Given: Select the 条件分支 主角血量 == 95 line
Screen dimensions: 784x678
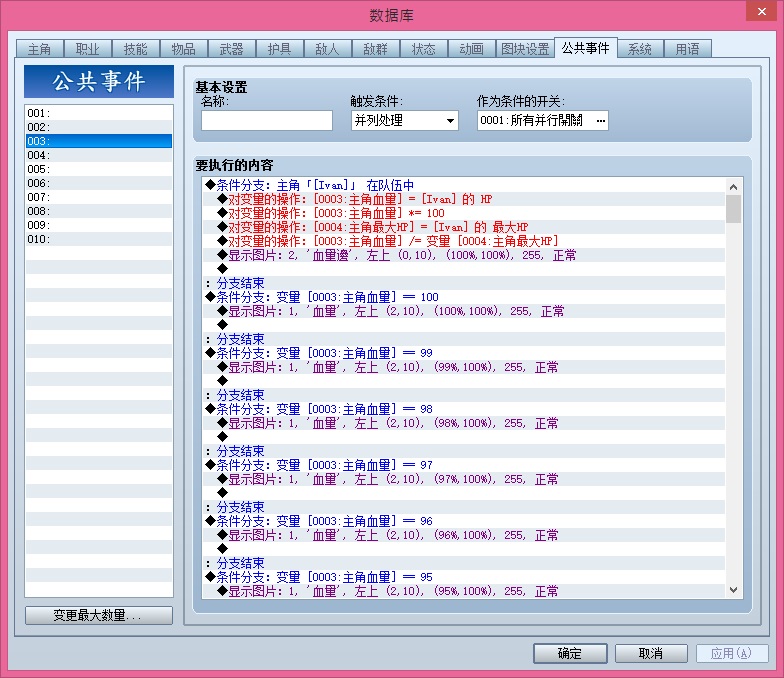Looking at the screenshot, I should (x=464, y=577).
